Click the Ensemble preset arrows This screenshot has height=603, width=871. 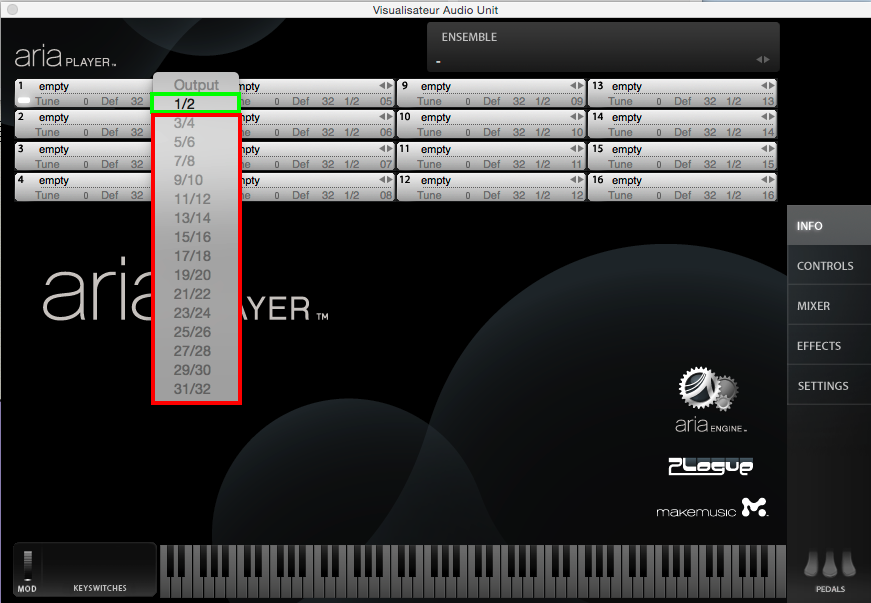pos(764,60)
